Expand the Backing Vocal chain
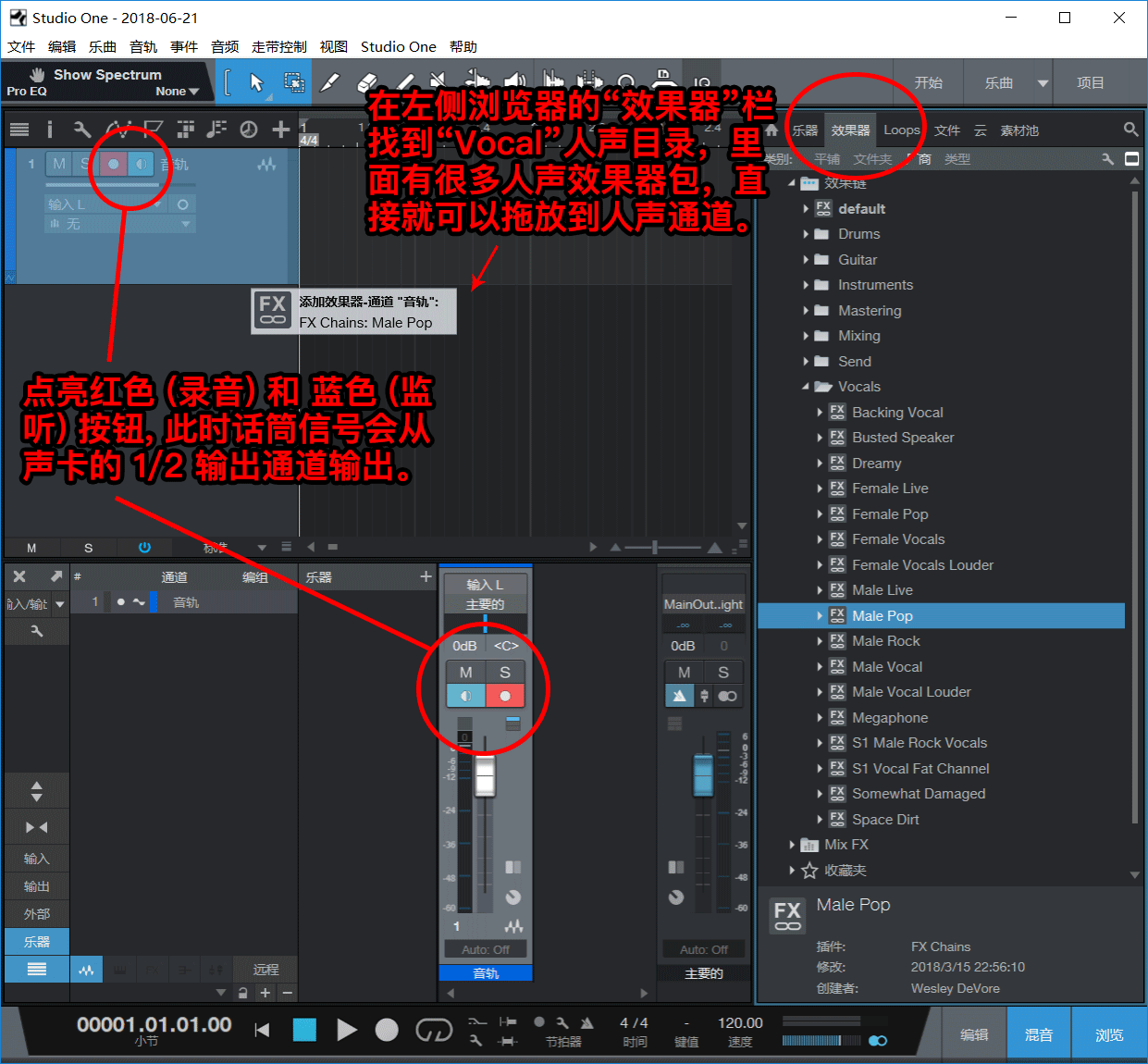This screenshot has height=1064, width=1148. tap(820, 413)
